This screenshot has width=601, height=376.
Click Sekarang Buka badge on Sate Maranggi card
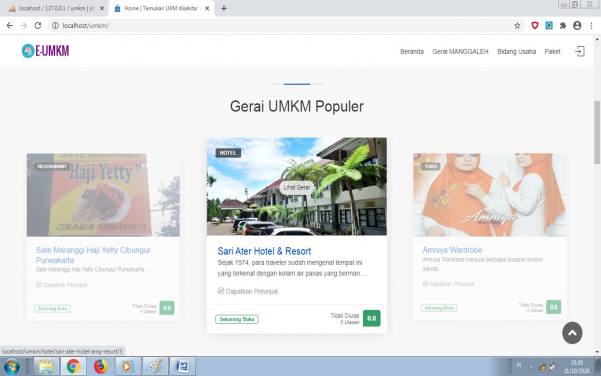point(52,309)
